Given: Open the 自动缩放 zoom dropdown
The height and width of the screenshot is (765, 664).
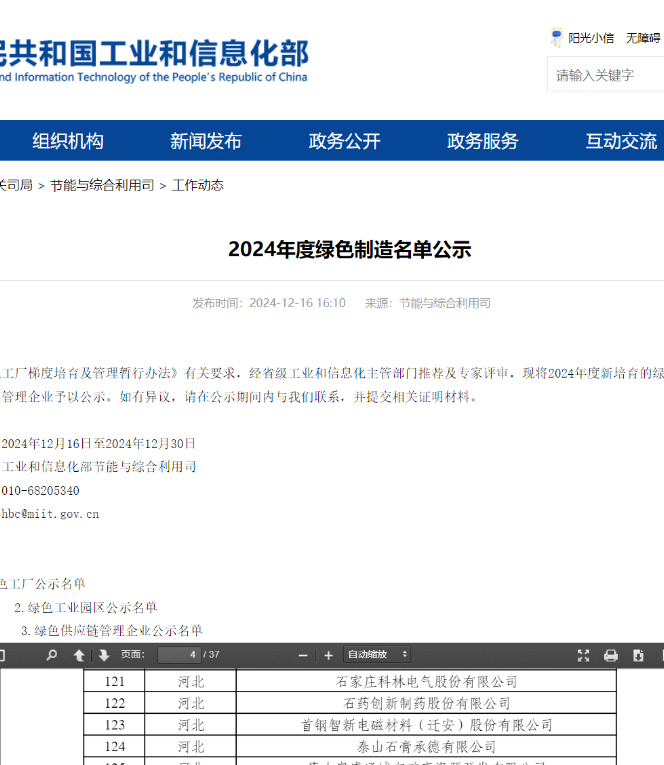Looking at the screenshot, I should (376, 655).
